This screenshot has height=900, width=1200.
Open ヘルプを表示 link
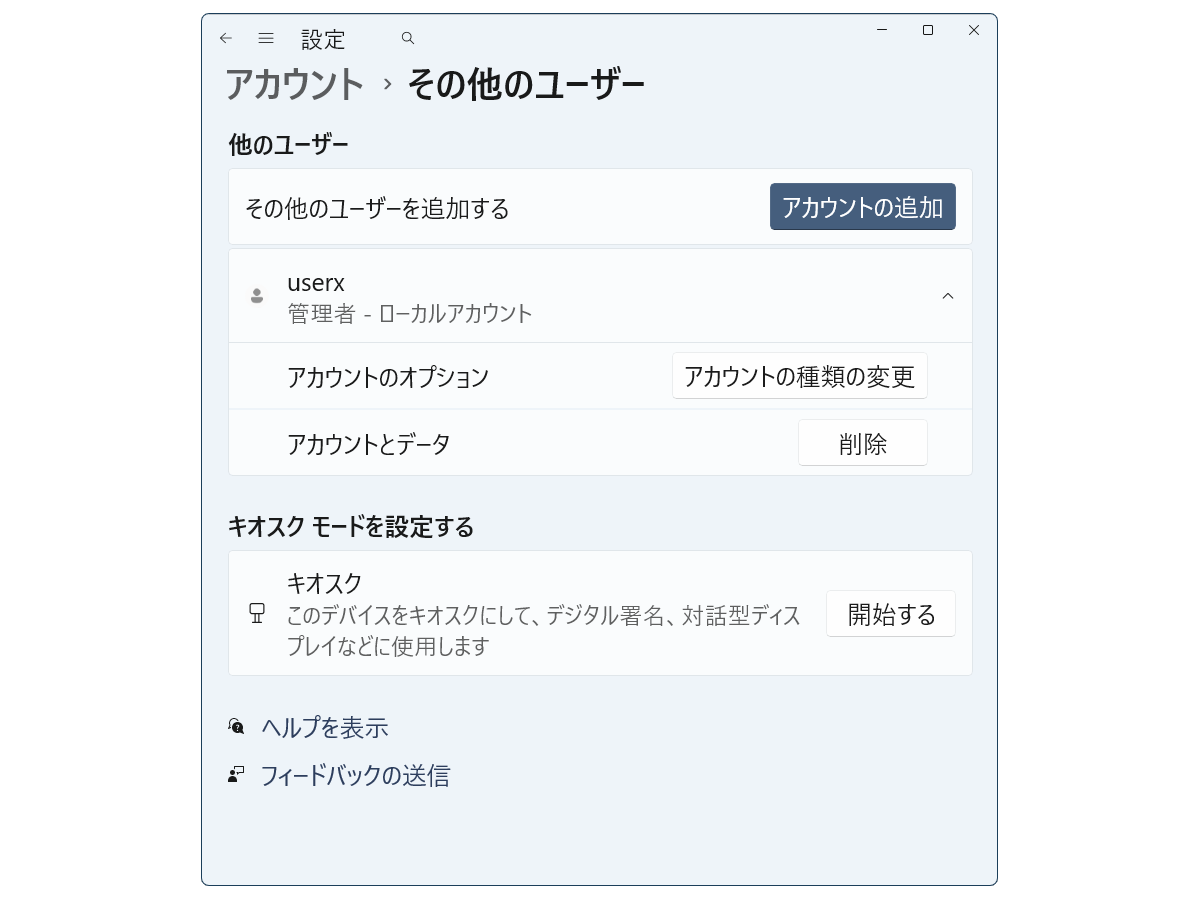pyautogui.click(x=324, y=729)
